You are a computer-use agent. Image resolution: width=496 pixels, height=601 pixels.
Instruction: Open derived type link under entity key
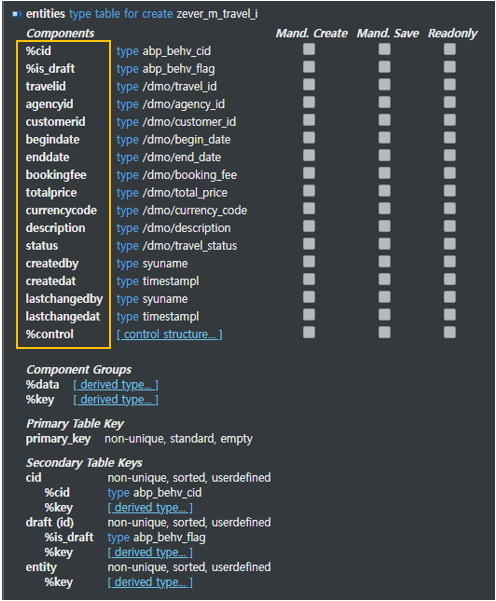[150, 582]
